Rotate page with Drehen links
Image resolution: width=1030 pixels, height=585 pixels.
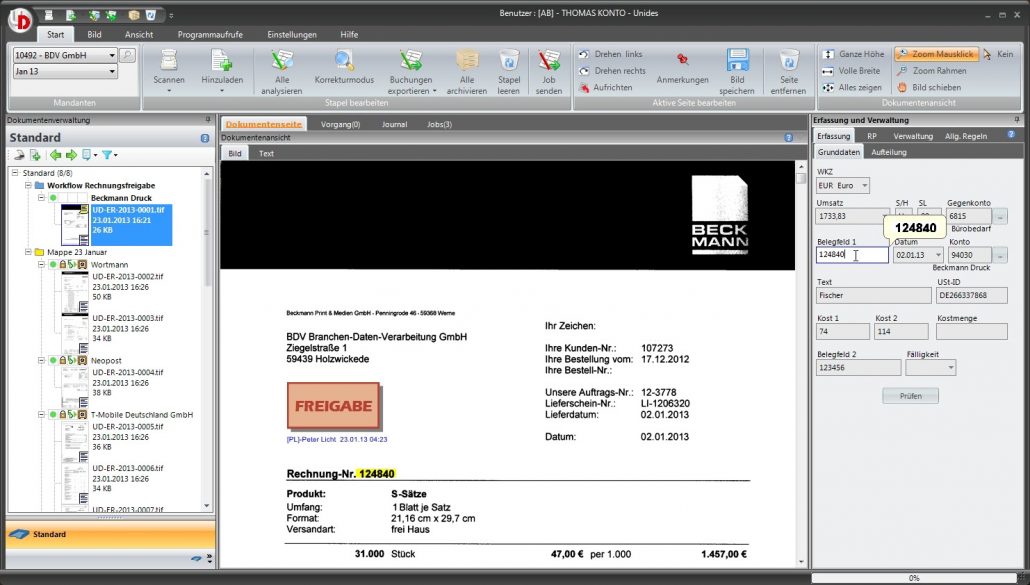(x=610, y=54)
